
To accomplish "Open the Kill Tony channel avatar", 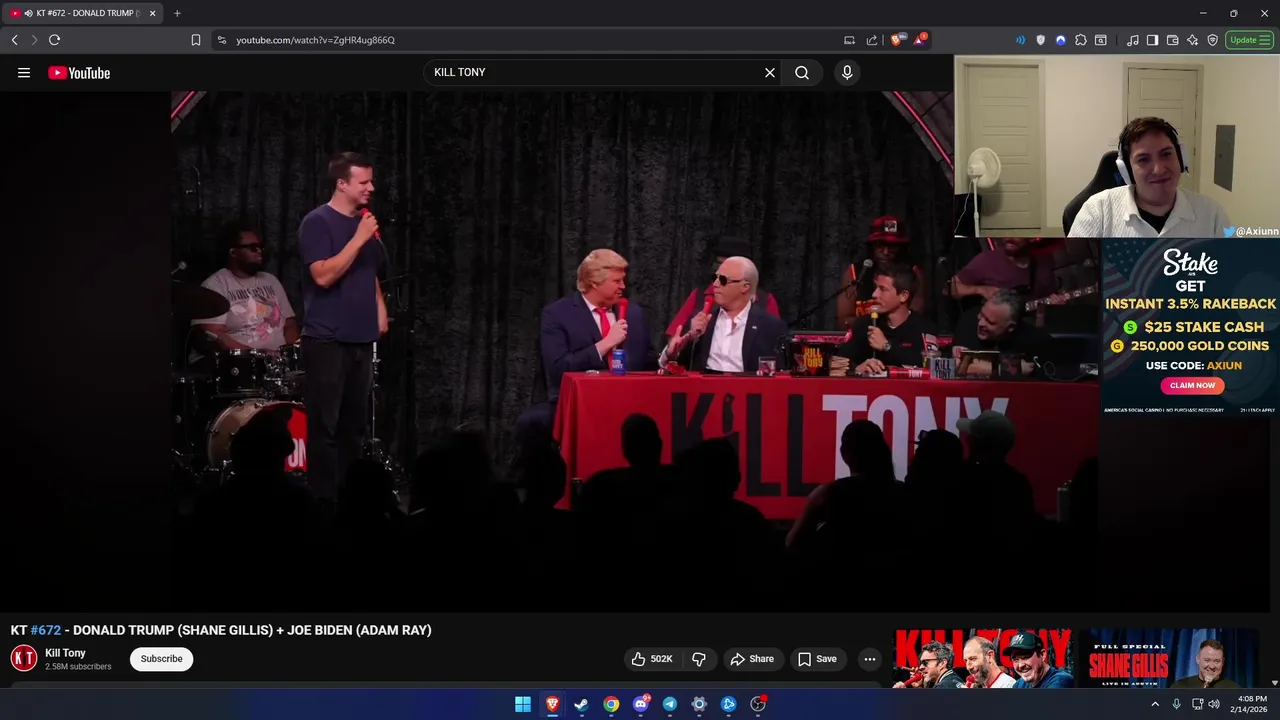I will tap(24, 658).
